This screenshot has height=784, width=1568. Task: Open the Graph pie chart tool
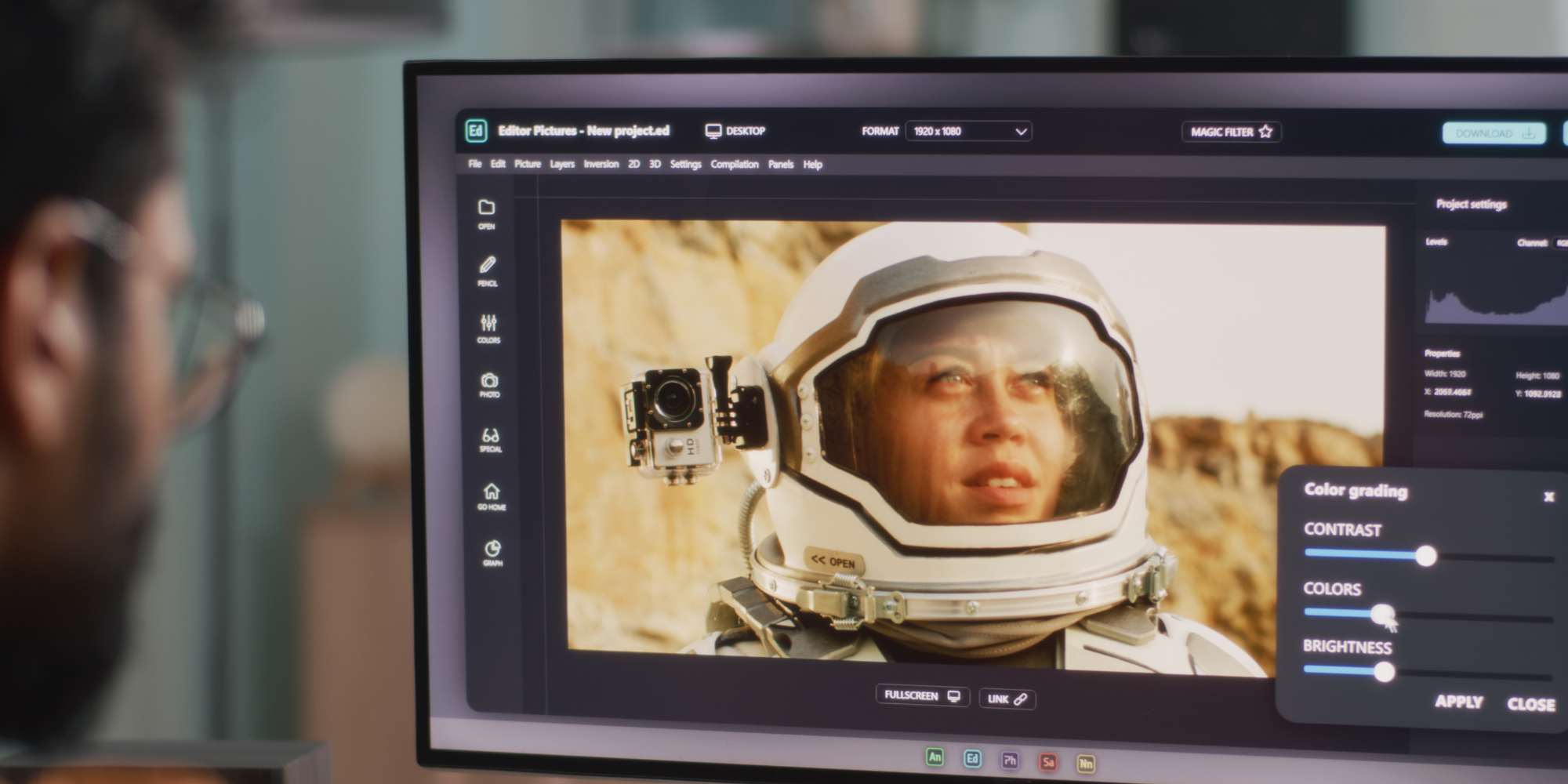(492, 553)
